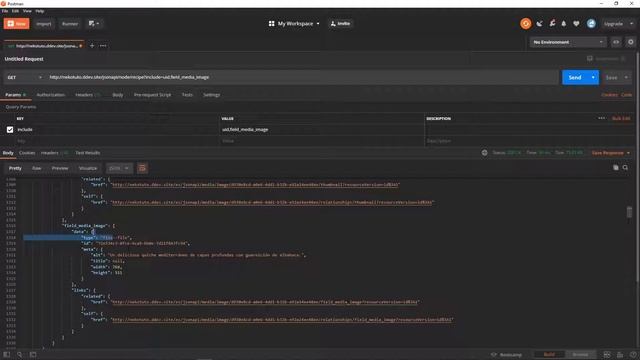Open the tab options ellipsis menu
The image size is (640, 360).
pyautogui.click(x=103, y=46)
